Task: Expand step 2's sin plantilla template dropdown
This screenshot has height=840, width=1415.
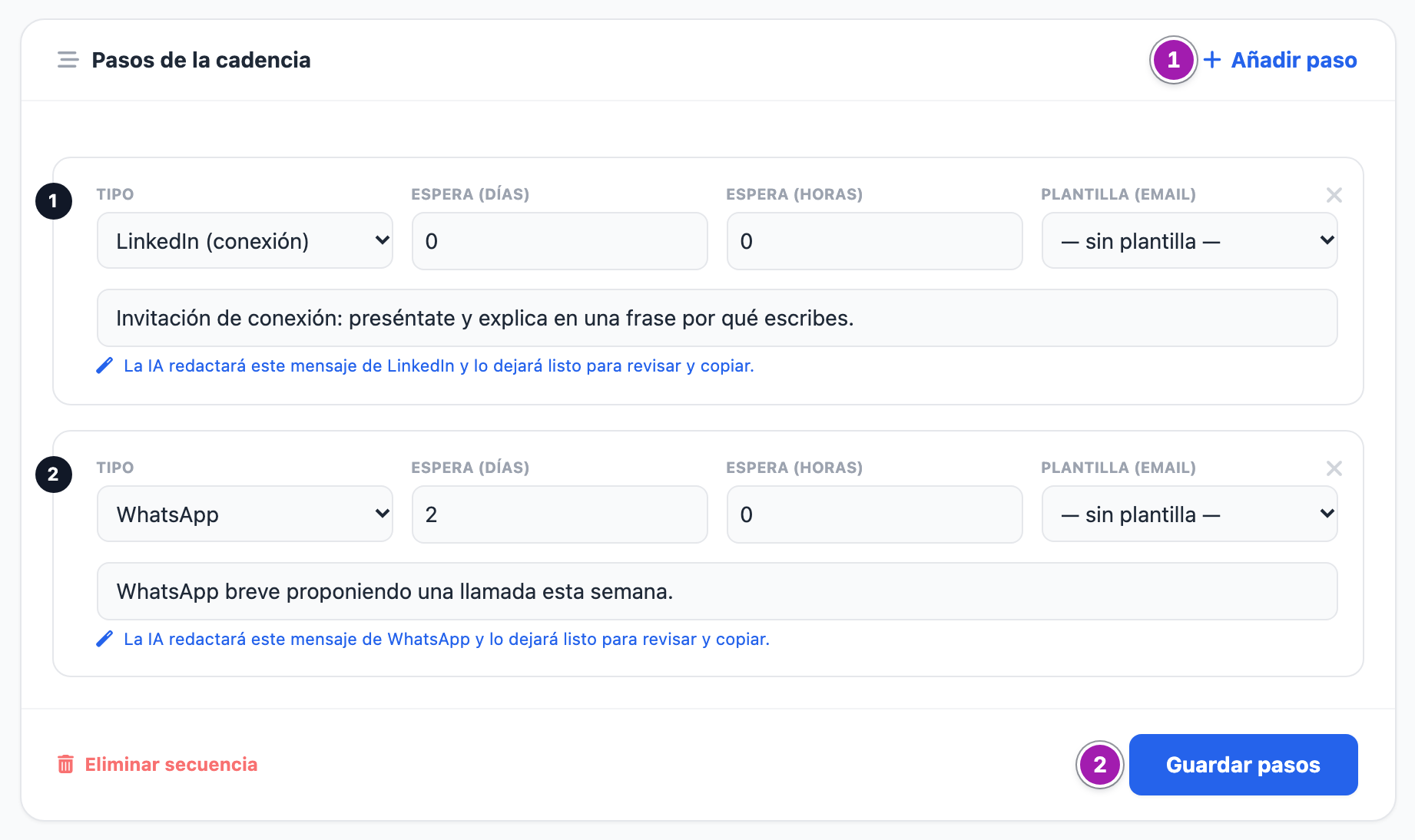Action: [x=1189, y=514]
